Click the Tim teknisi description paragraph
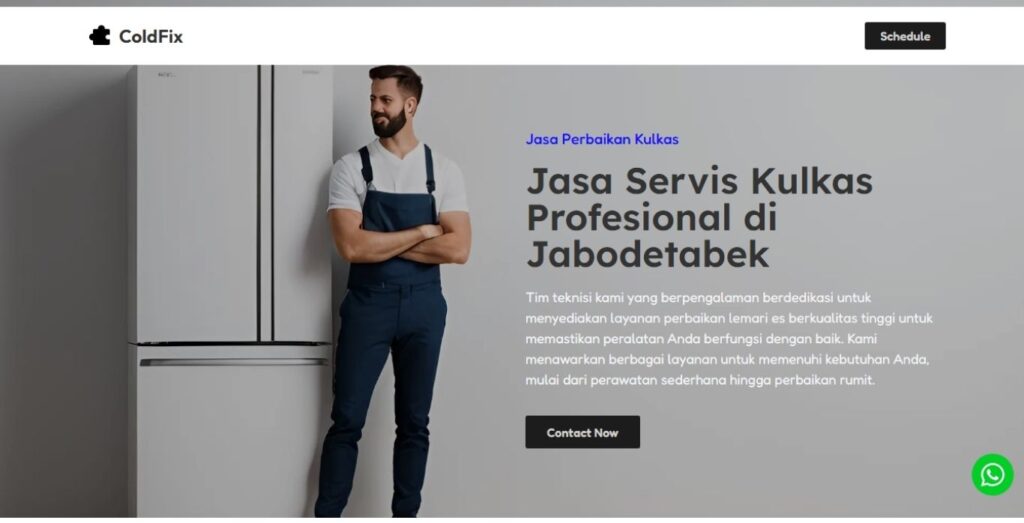Screen dimensions: 1024x523 coord(729,339)
